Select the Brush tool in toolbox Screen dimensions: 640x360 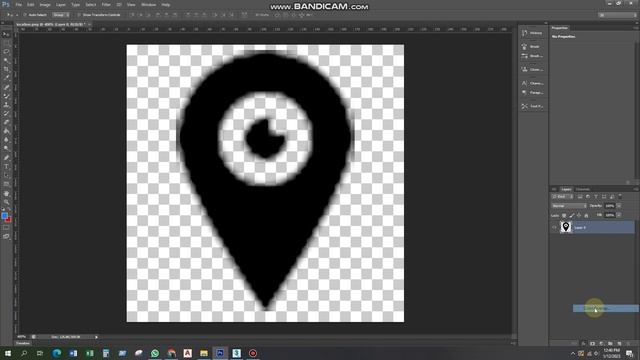(x=6, y=96)
